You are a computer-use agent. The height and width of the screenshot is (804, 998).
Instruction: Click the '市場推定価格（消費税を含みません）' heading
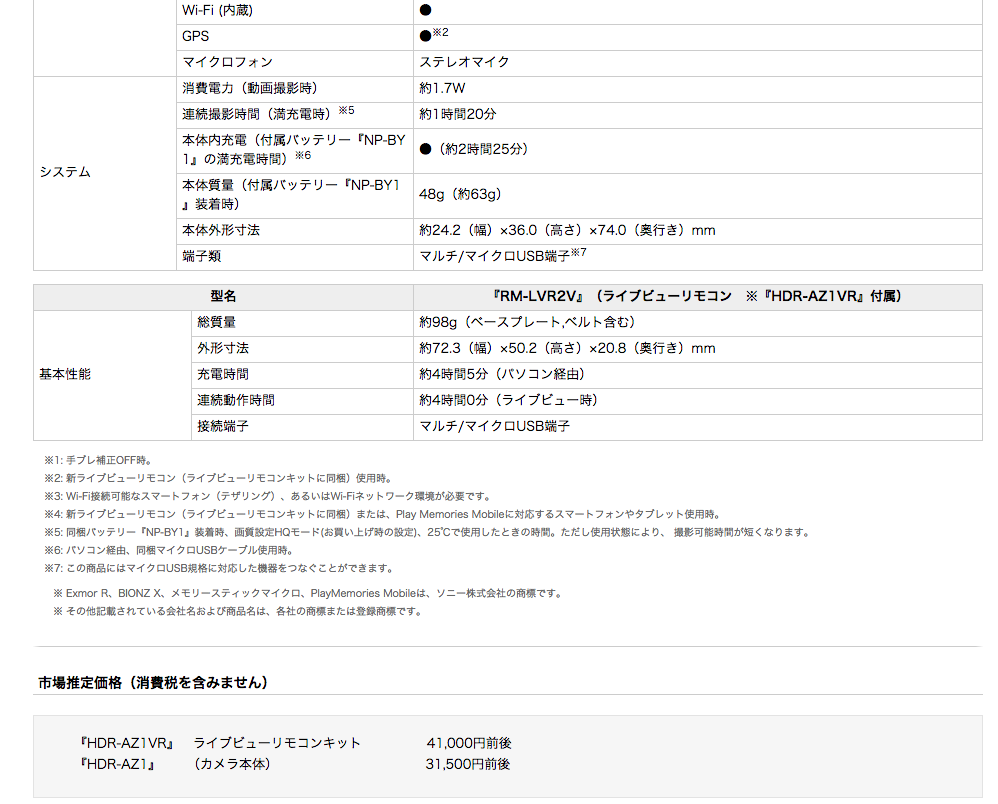point(153,684)
